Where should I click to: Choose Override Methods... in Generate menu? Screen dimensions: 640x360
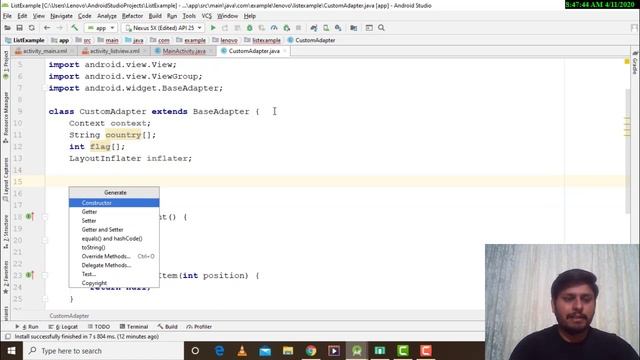pyautogui.click(x=114, y=256)
